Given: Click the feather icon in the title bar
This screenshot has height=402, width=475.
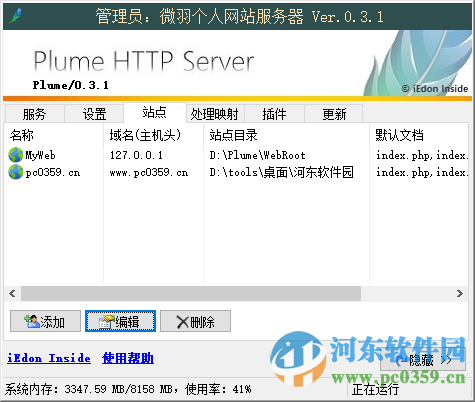Looking at the screenshot, I should click(15, 16).
